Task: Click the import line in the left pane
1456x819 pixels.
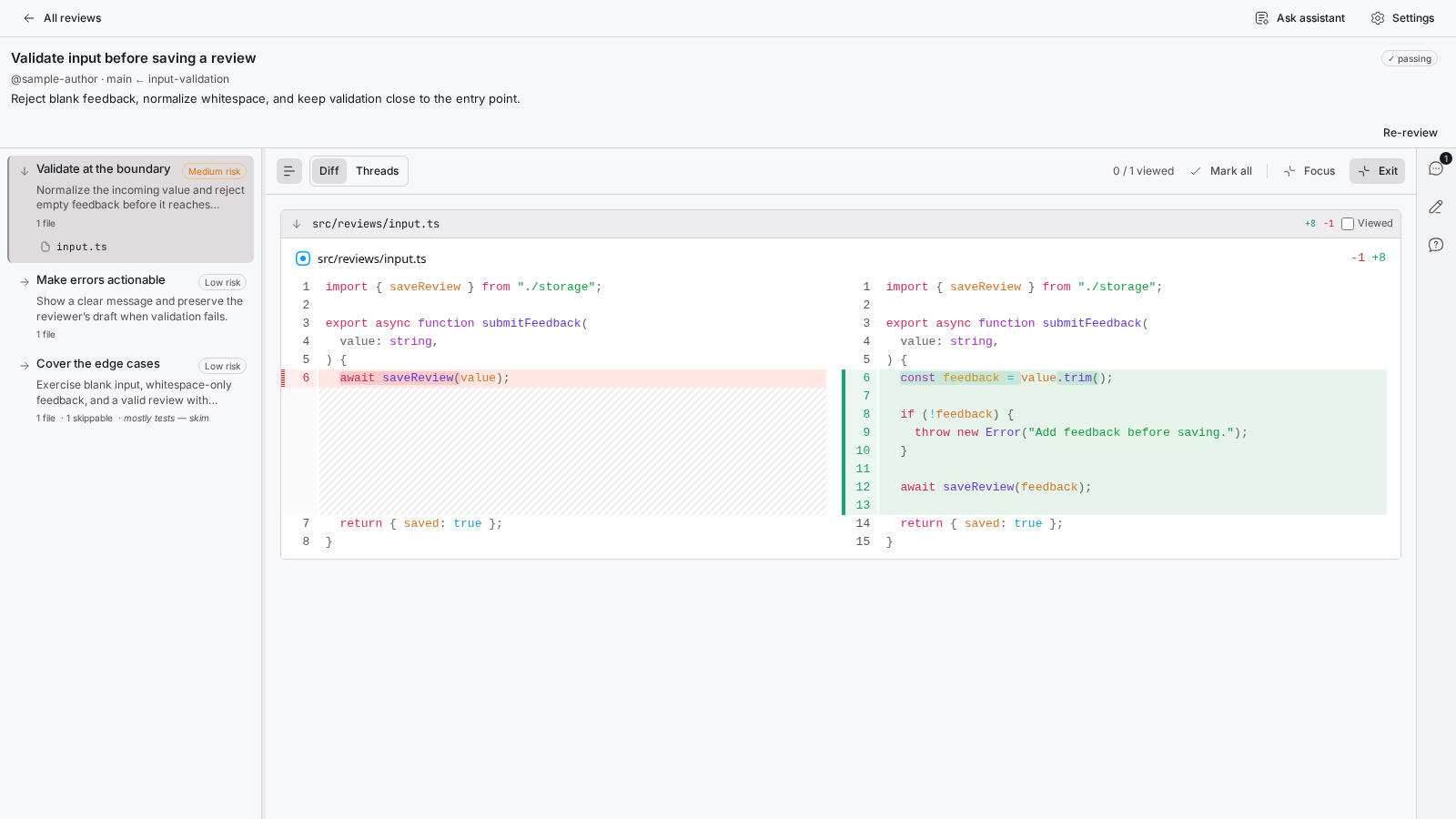Action: [x=463, y=287]
